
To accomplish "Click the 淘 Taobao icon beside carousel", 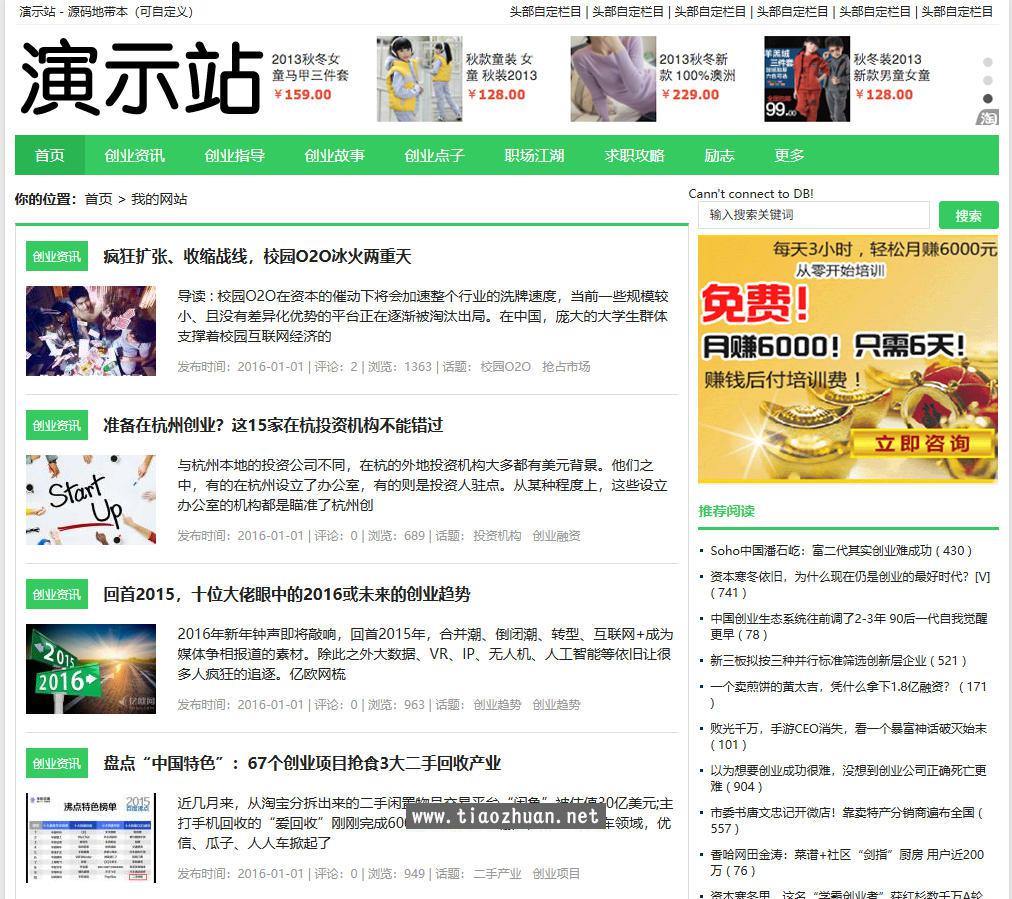I will (987, 117).
